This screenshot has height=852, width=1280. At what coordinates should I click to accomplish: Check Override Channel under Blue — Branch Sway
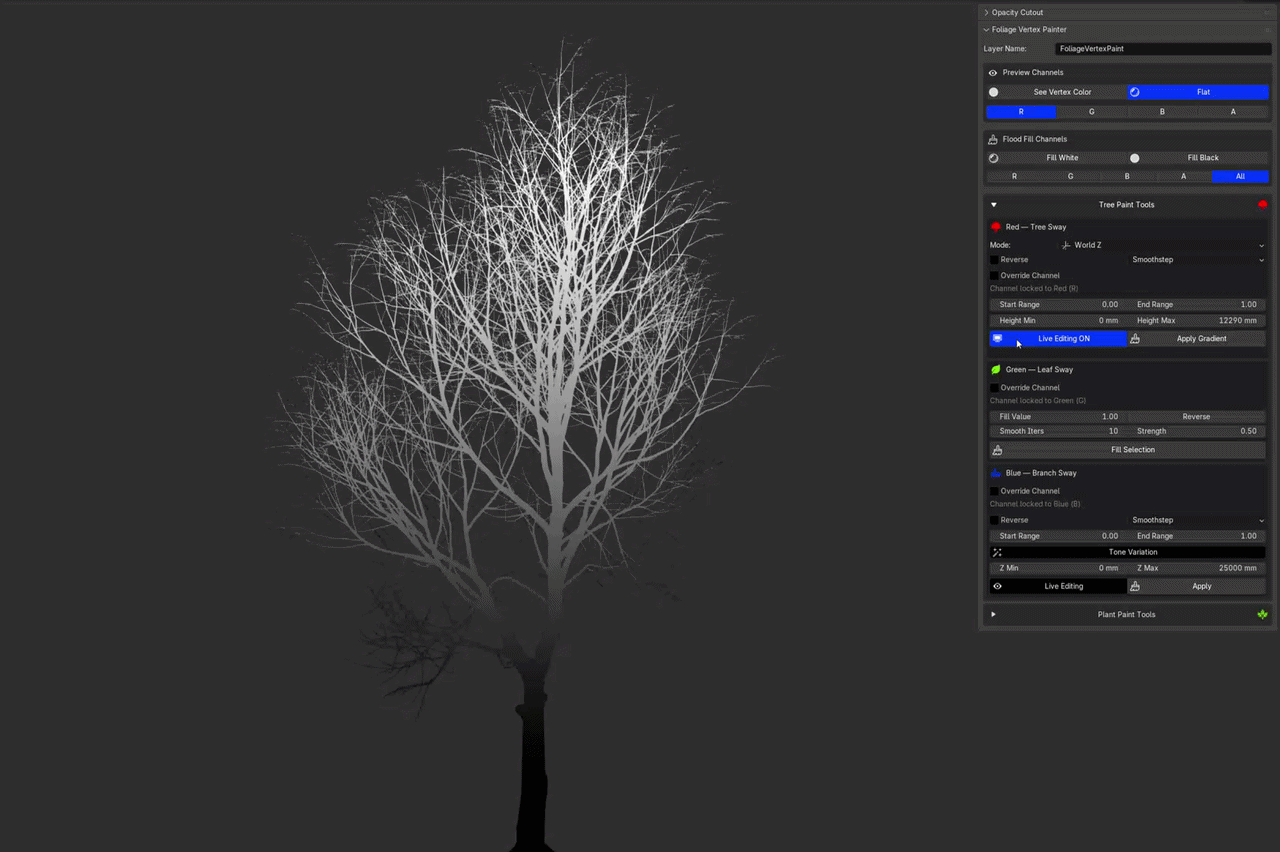pos(995,491)
